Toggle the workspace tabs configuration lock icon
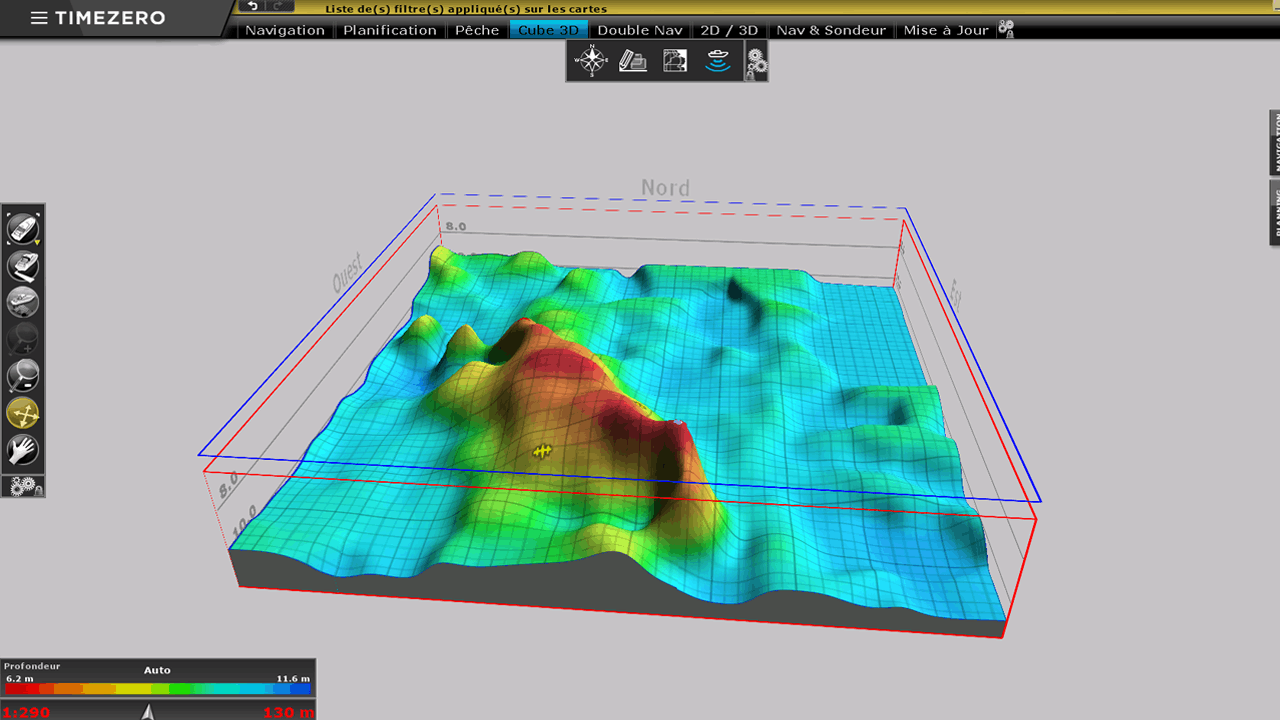Image resolution: width=1280 pixels, height=720 pixels. point(1006,30)
